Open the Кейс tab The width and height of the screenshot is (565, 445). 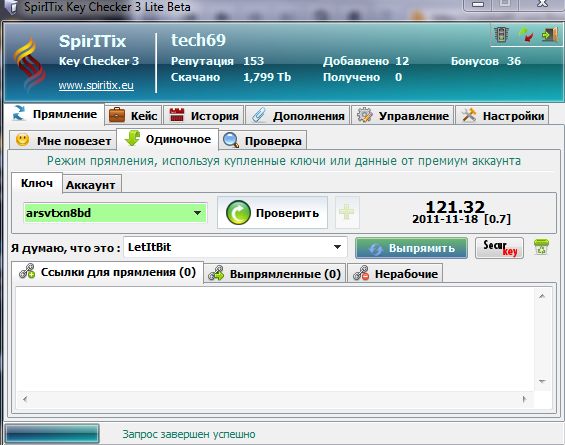click(x=133, y=116)
